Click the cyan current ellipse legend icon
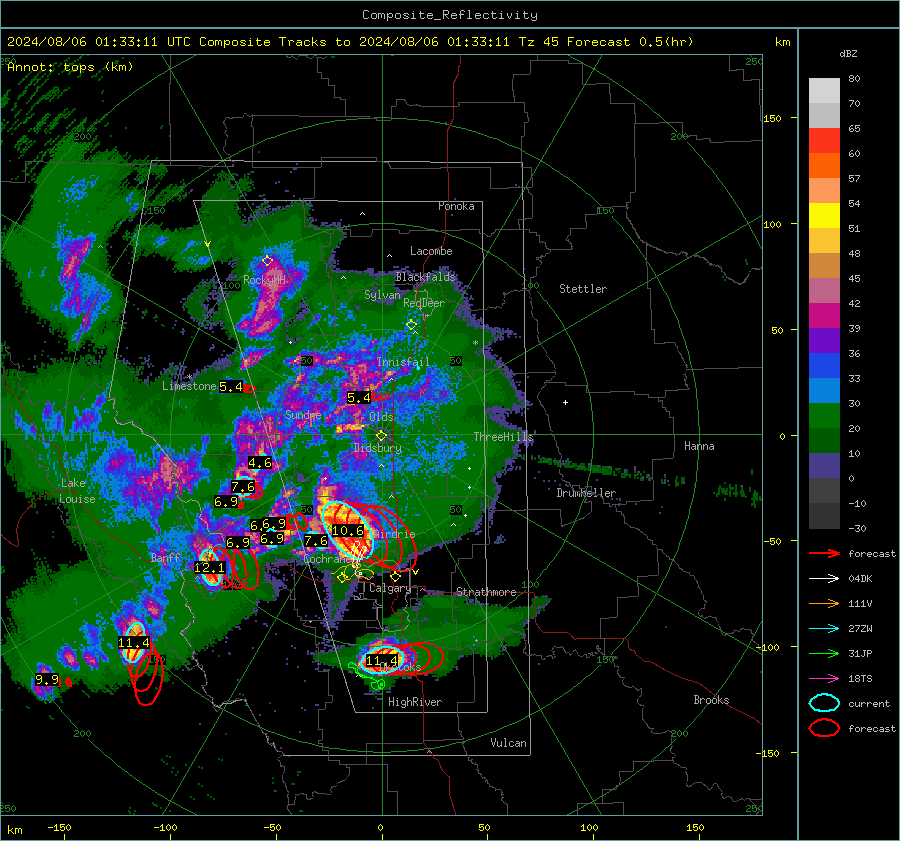This screenshot has width=900, height=841. tap(824, 703)
